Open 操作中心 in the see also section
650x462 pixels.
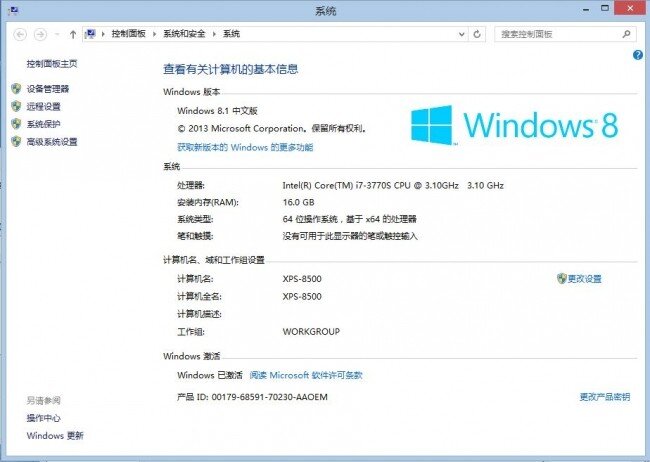(x=44, y=418)
